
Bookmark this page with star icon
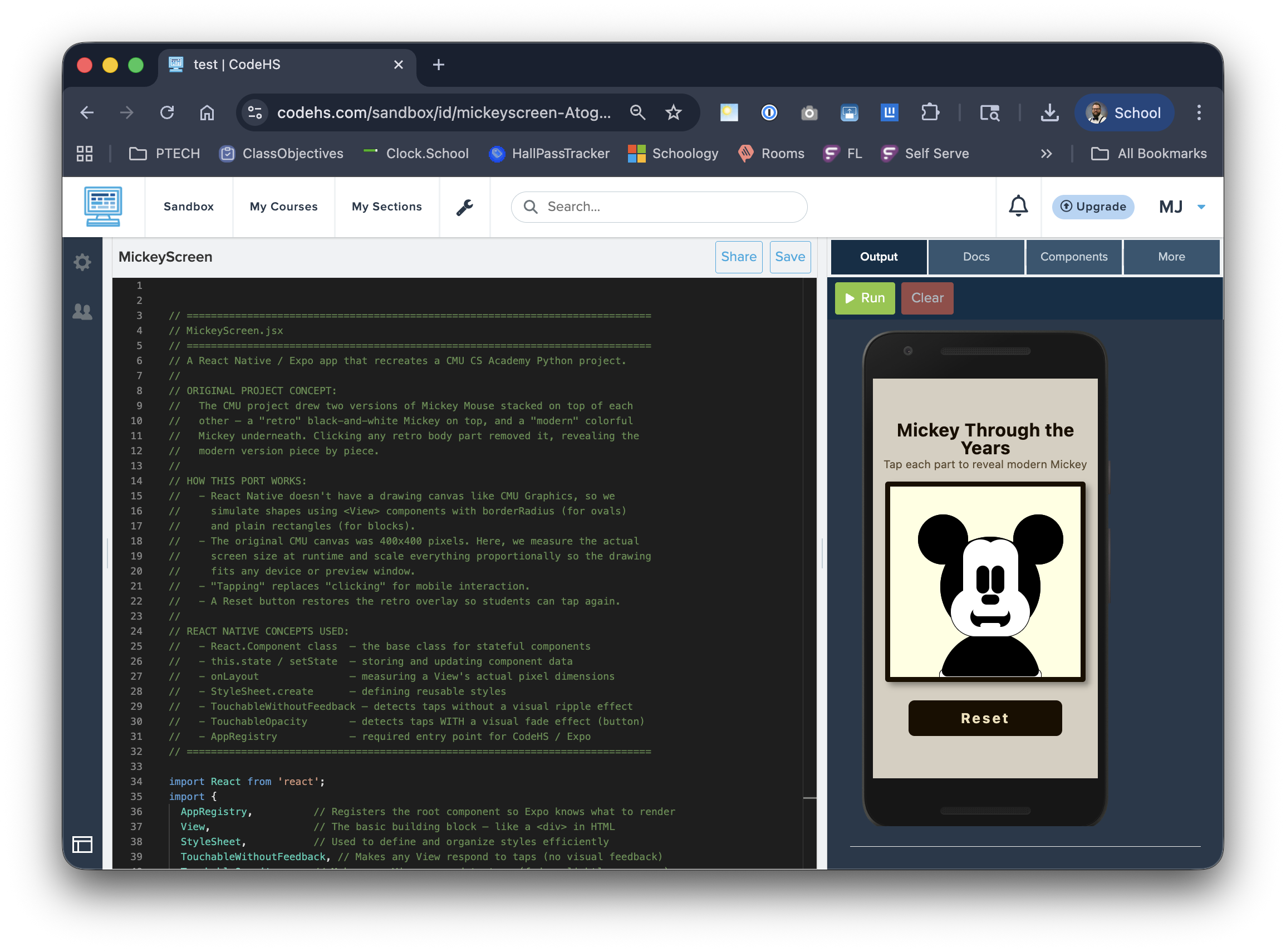point(673,112)
